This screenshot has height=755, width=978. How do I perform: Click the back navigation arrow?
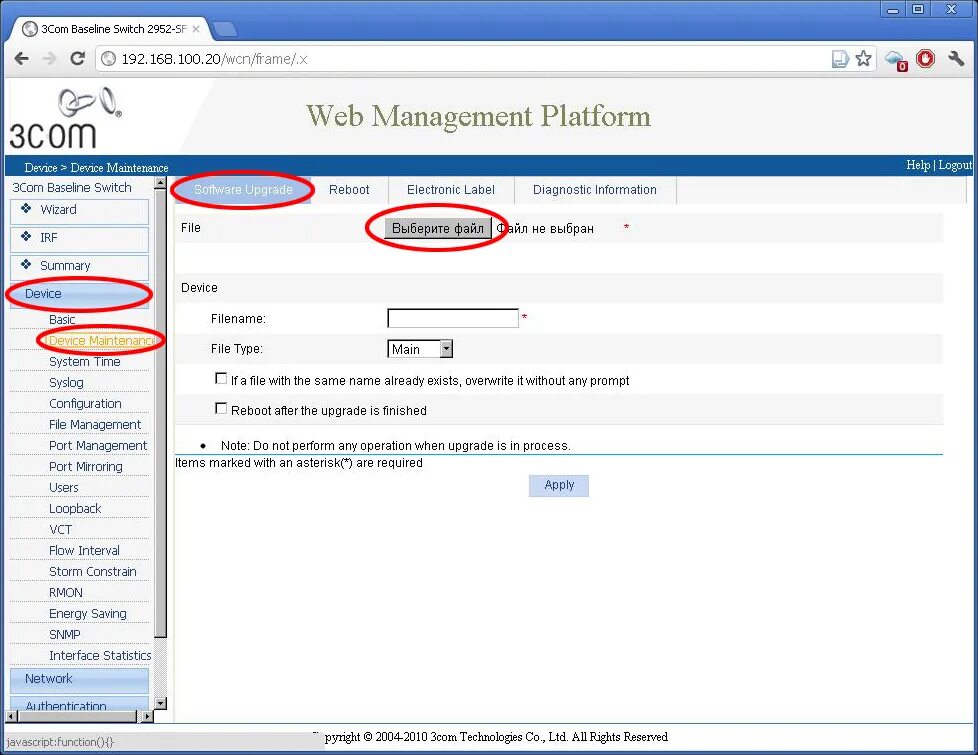[x=21, y=58]
